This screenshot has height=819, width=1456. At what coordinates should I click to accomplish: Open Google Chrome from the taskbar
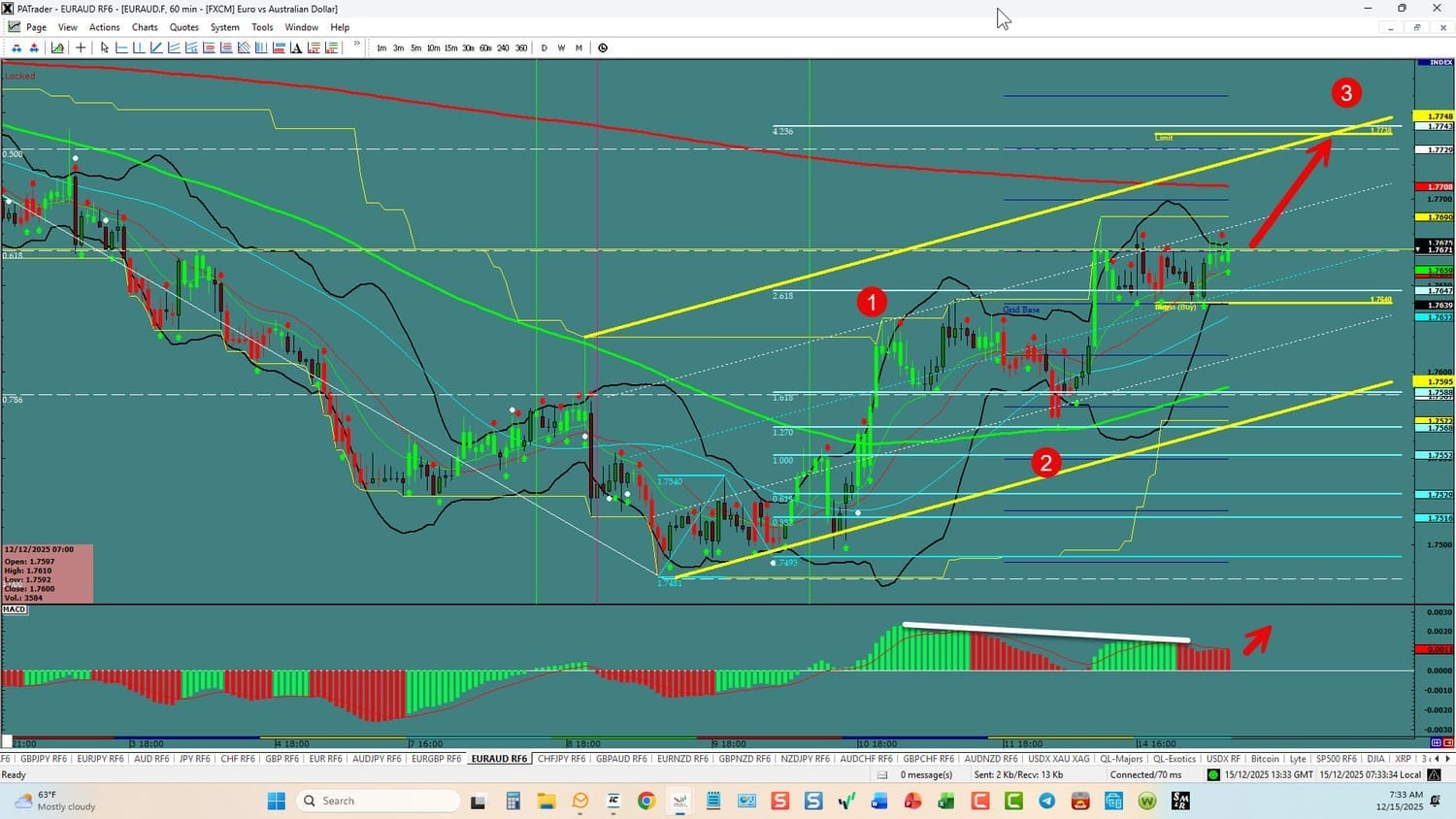click(x=646, y=801)
